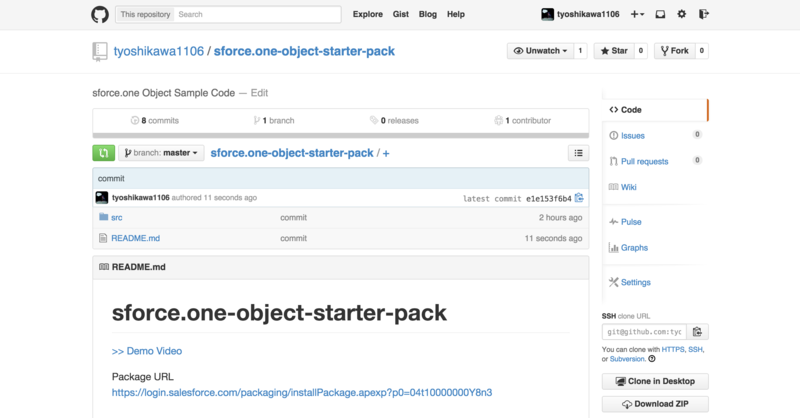Click sforce.one-object-starter-pack breadcrumb path link
800x418 pixels.
(292, 153)
